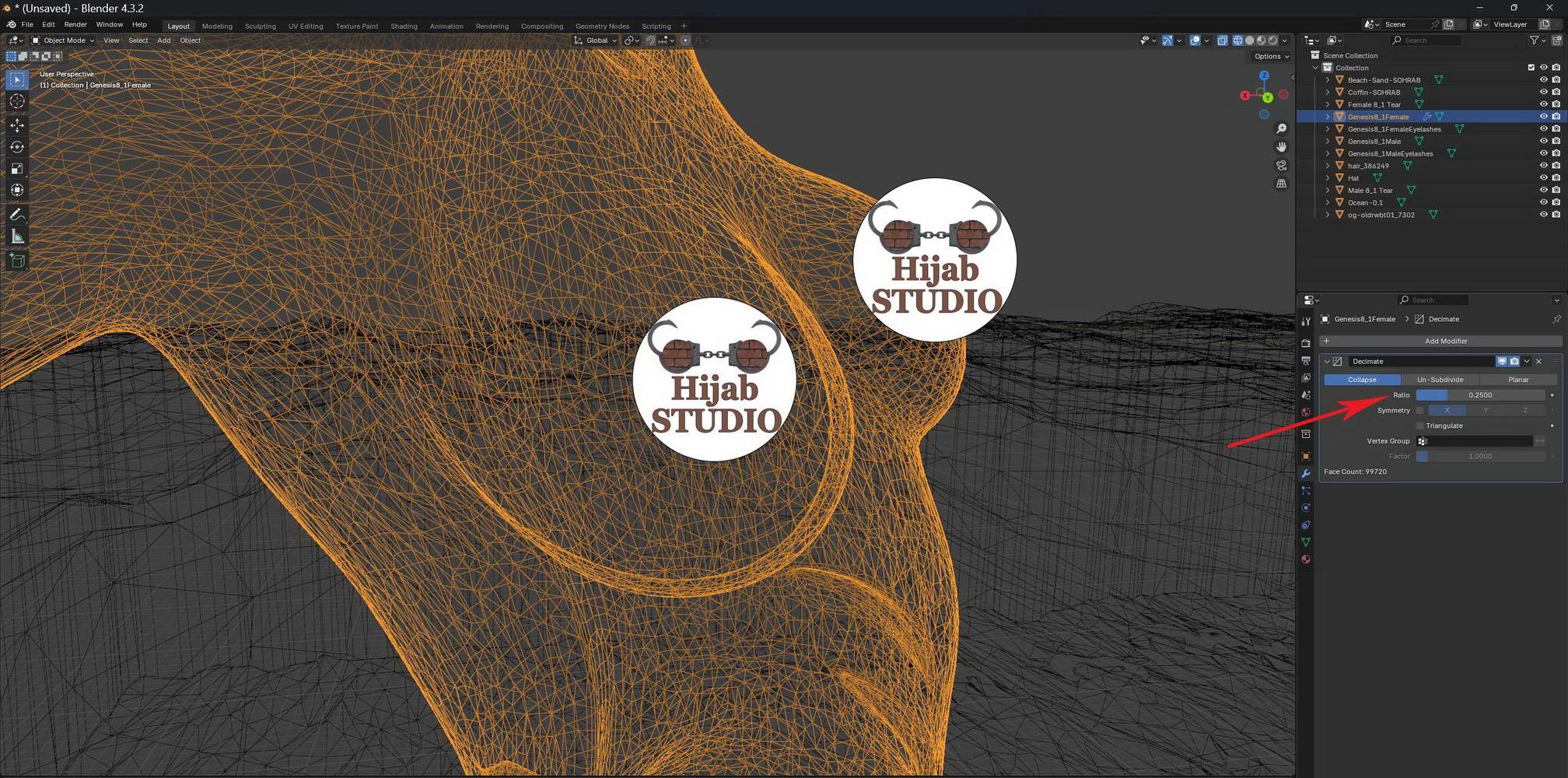Toggle viewport visibility of the Hat object
Screen dimensions: 1568x778
(1543, 178)
